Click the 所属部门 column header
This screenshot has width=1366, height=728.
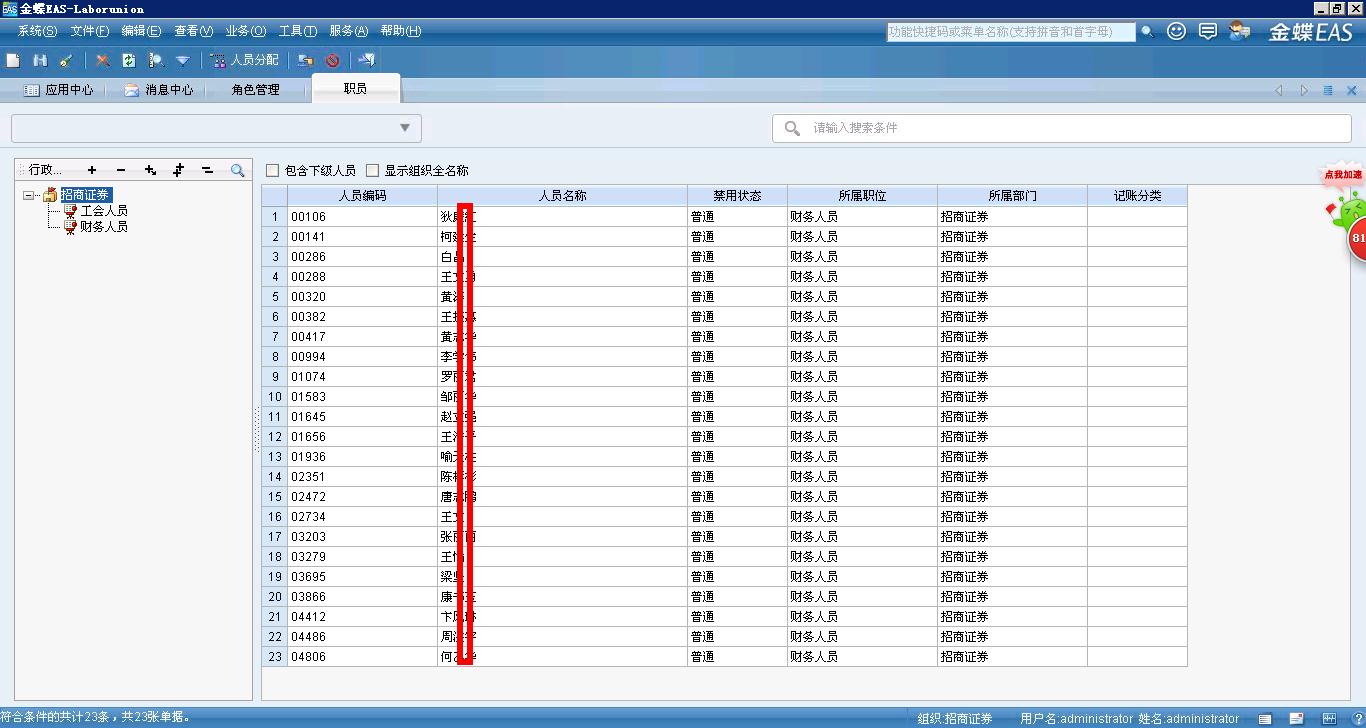pyautogui.click(x=1013, y=196)
